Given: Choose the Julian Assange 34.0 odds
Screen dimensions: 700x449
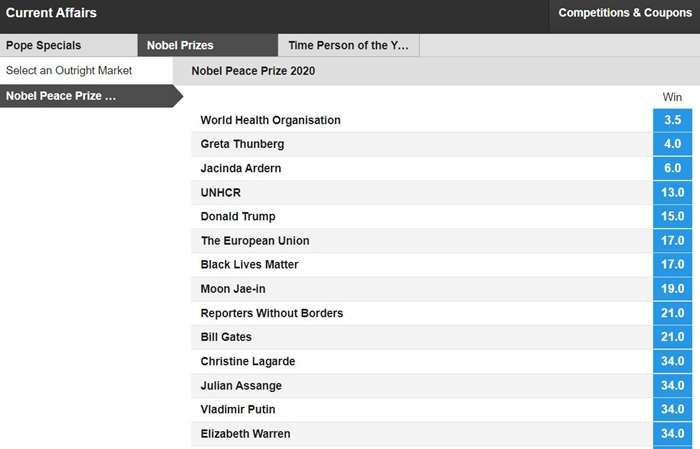Looking at the screenshot, I should (x=672, y=386).
